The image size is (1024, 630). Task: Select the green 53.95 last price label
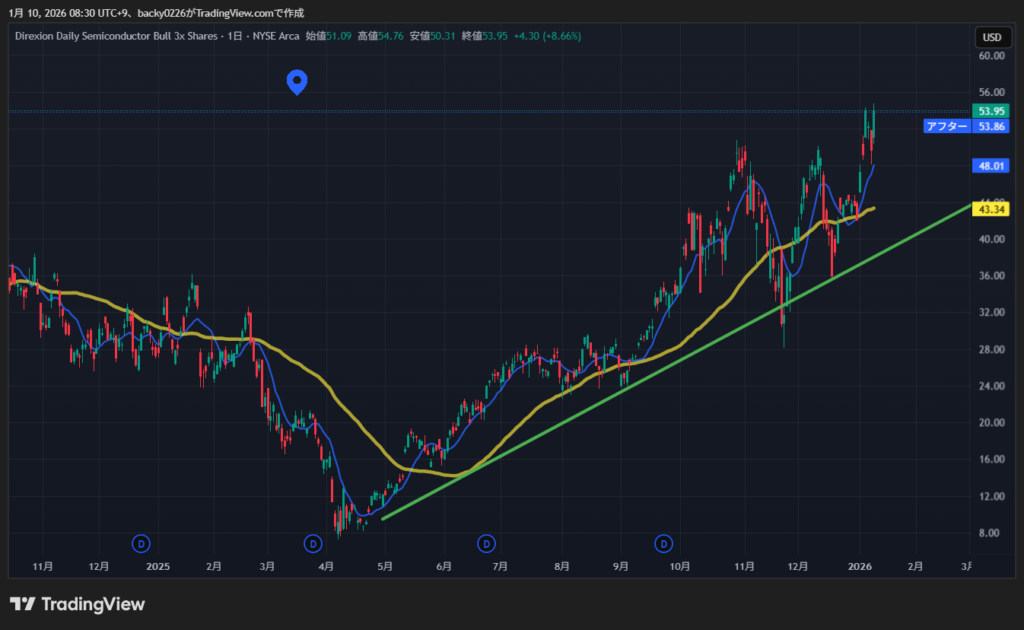(991, 111)
